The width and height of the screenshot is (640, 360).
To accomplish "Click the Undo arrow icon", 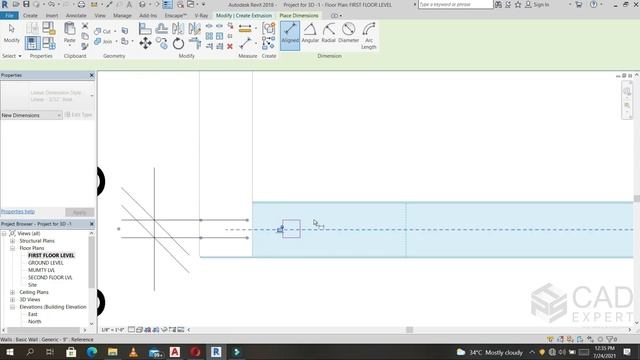I will click(51, 4).
